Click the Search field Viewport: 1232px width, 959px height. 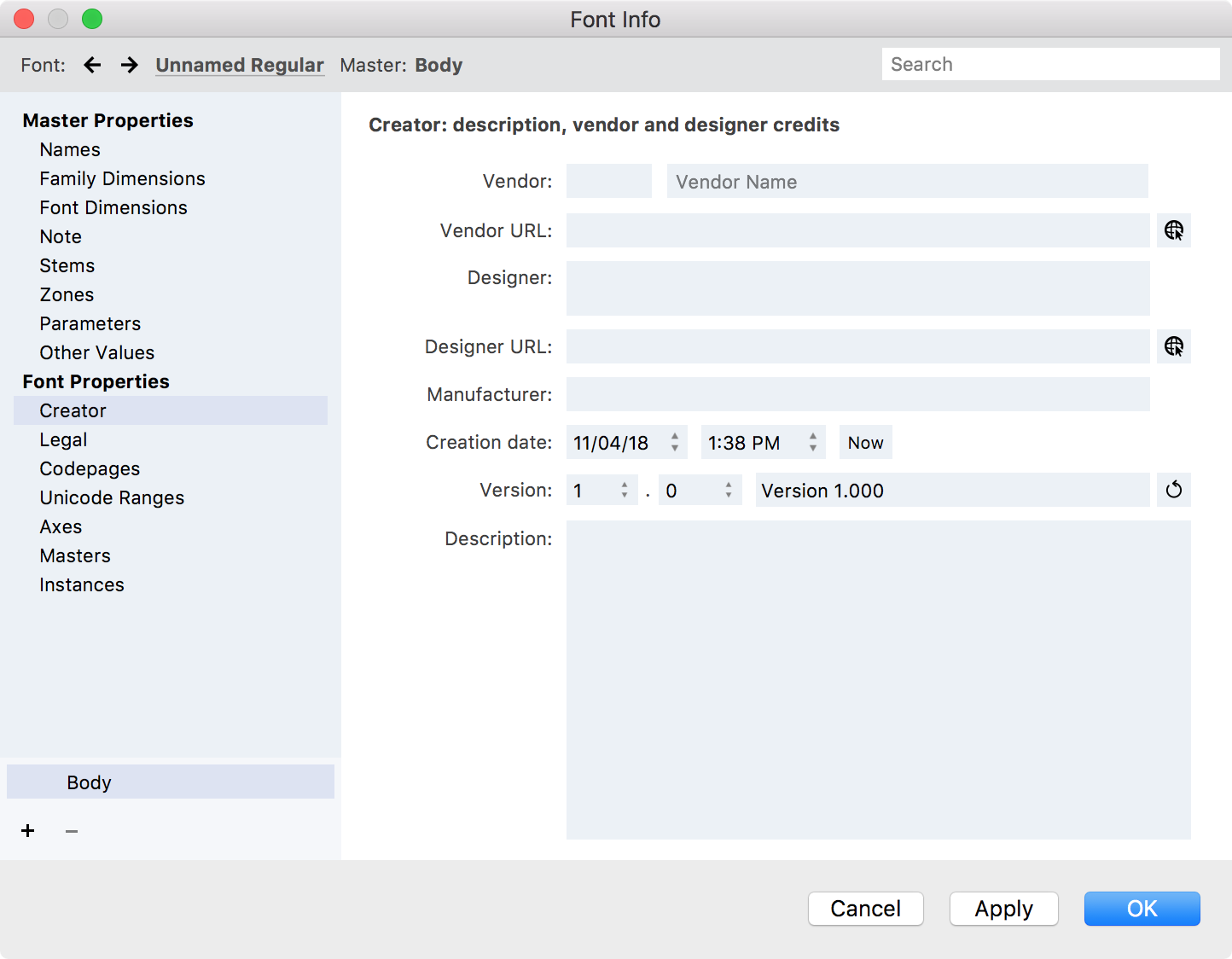click(x=1051, y=64)
